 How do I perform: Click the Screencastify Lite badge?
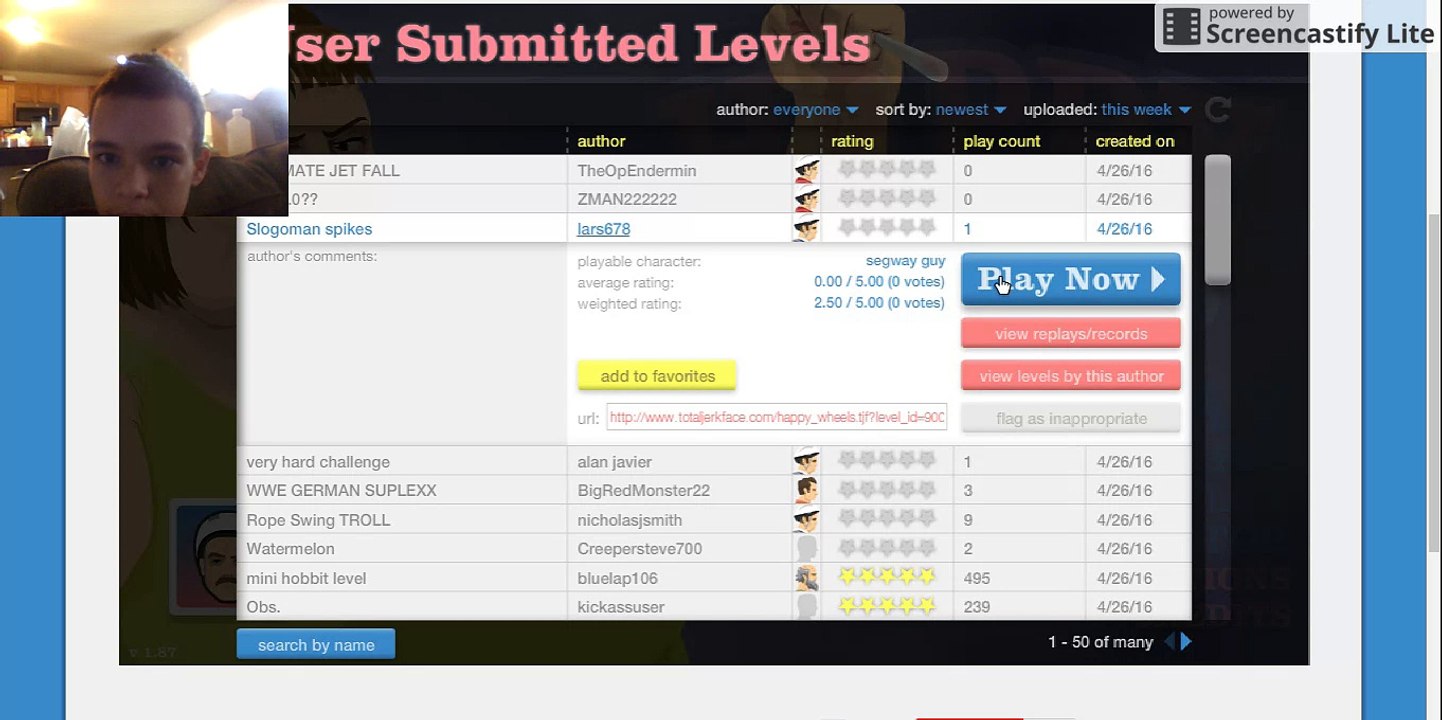[1298, 27]
